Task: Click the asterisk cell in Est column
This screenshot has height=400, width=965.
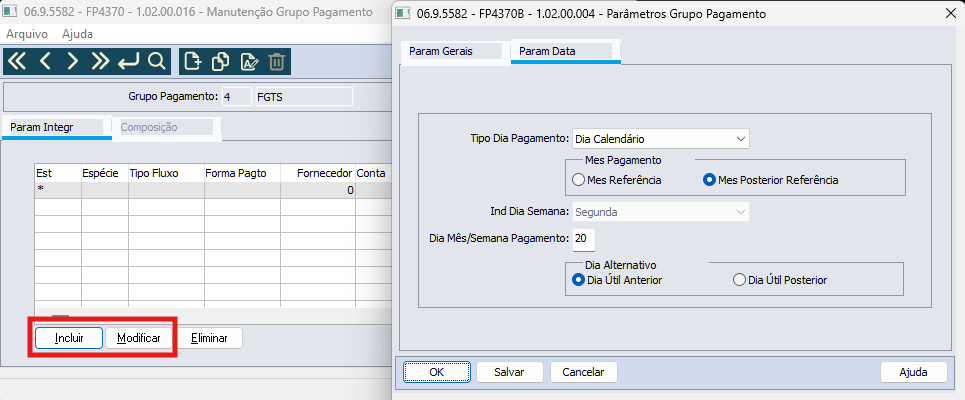Action: tap(58, 190)
